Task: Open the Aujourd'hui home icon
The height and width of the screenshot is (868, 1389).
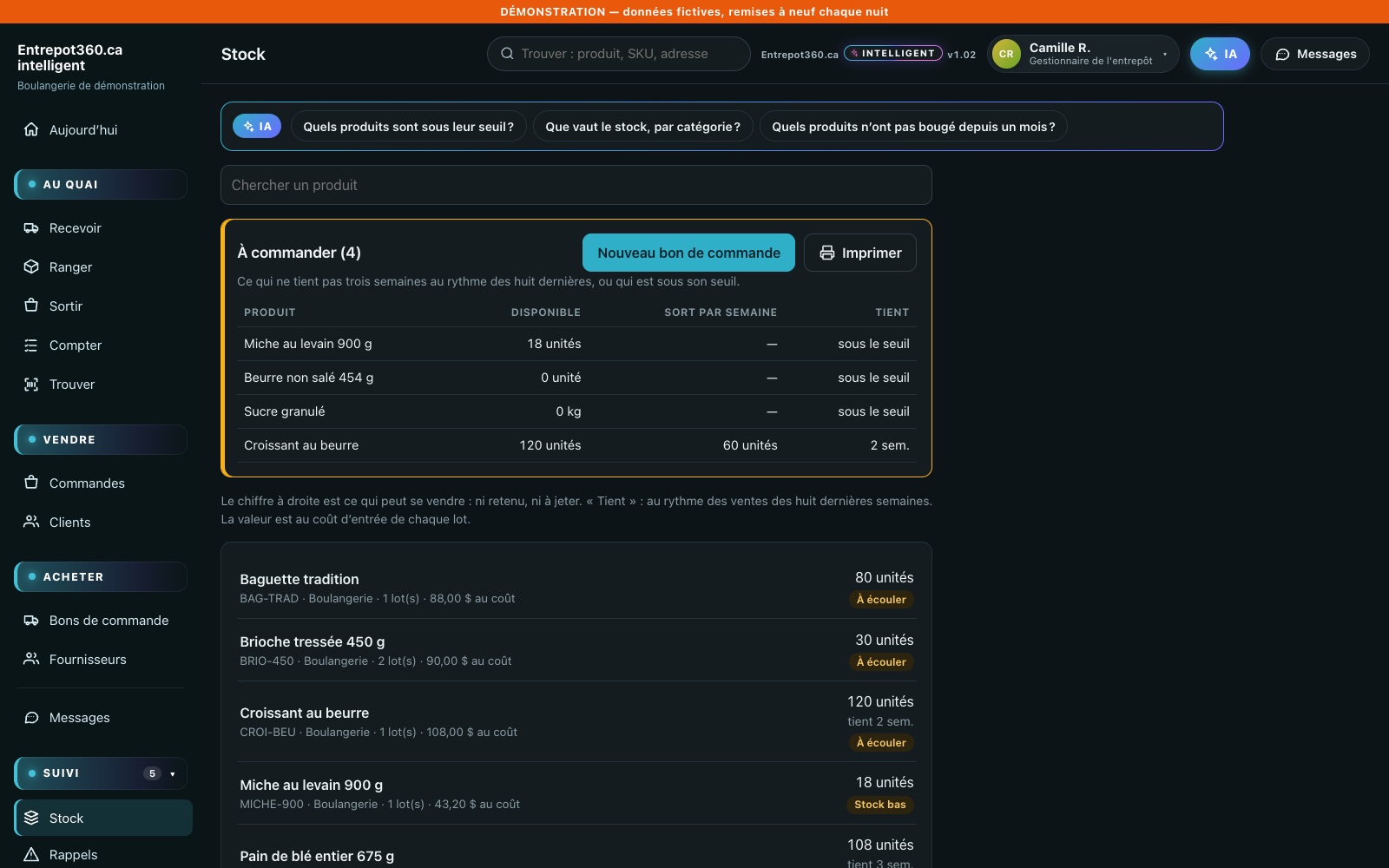Action: pyautogui.click(x=31, y=129)
